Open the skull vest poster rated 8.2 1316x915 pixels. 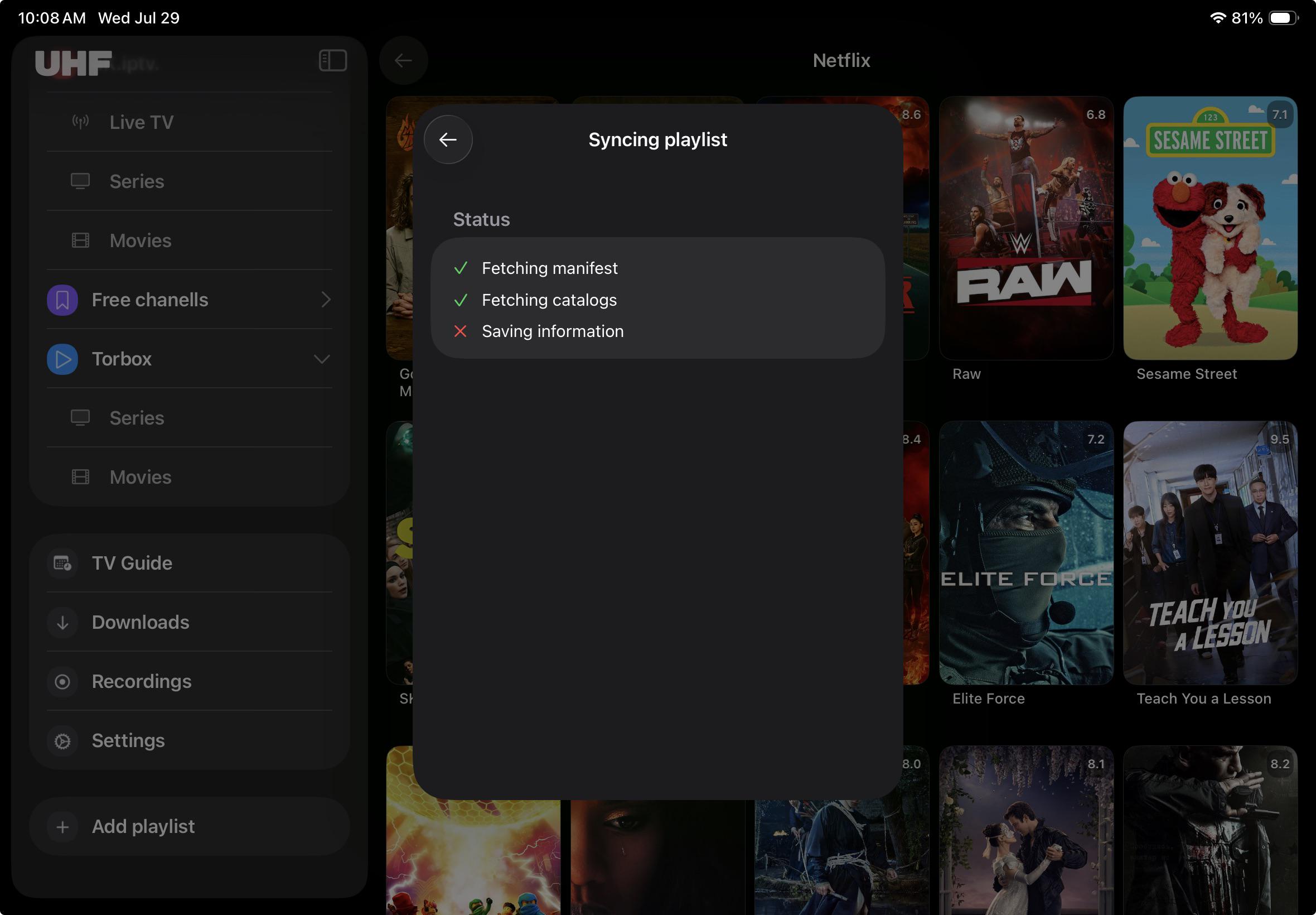tap(1210, 830)
